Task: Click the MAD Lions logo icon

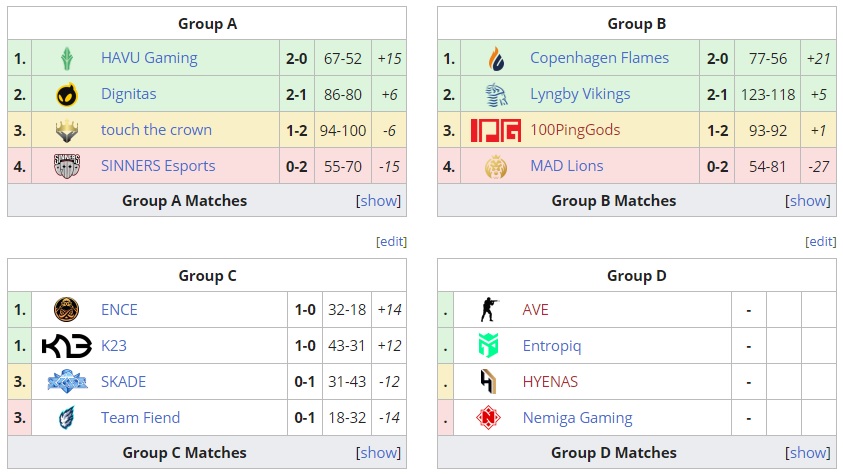Action: [x=496, y=166]
